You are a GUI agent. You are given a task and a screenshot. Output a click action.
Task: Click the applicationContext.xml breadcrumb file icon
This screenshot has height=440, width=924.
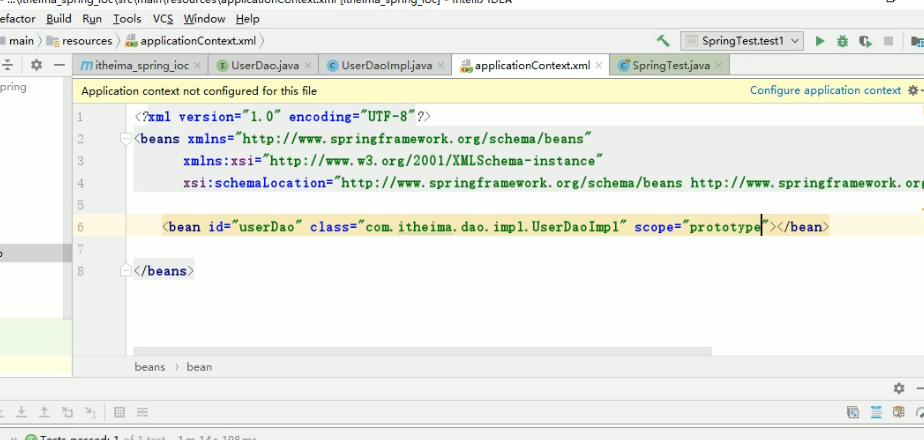click(x=131, y=41)
